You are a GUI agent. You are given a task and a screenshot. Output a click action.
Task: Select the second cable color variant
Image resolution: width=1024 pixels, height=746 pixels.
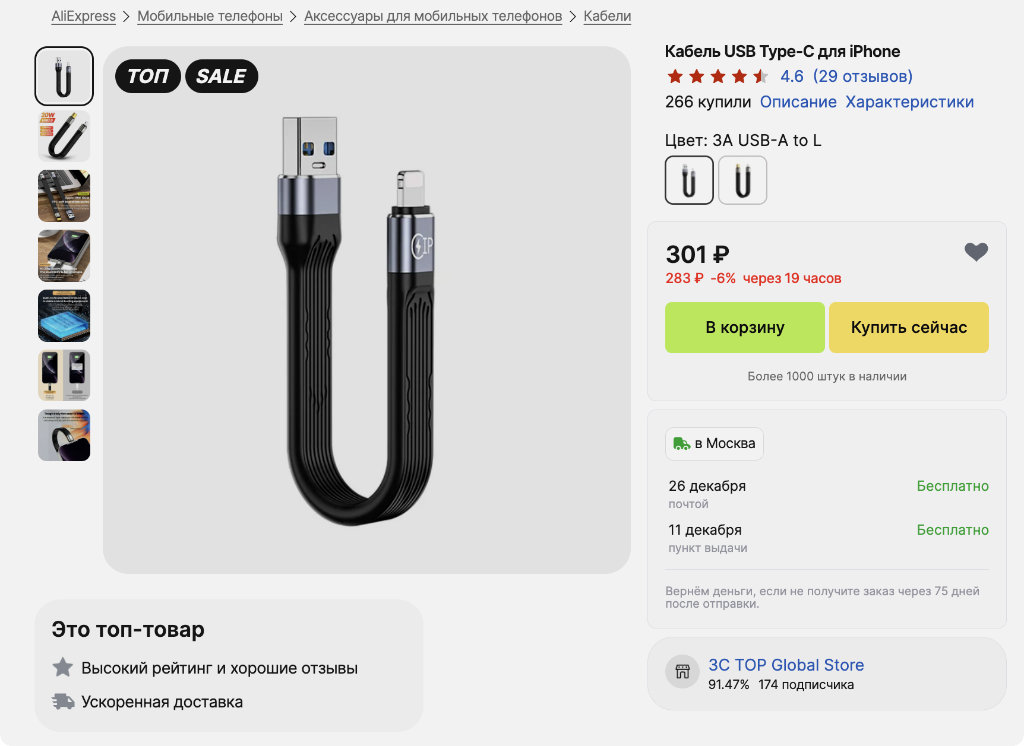[742, 180]
